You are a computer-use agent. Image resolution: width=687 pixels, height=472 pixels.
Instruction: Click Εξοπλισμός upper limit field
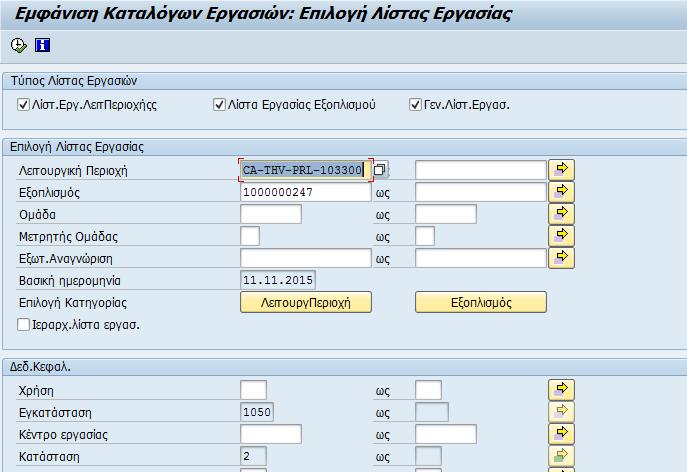point(481,192)
